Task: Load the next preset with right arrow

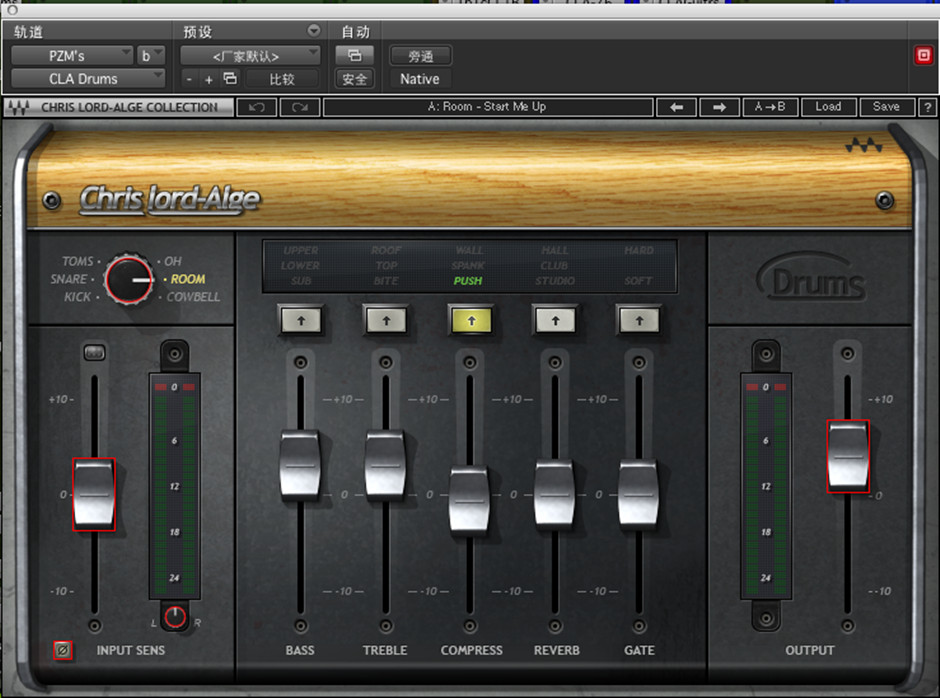Action: [x=719, y=107]
